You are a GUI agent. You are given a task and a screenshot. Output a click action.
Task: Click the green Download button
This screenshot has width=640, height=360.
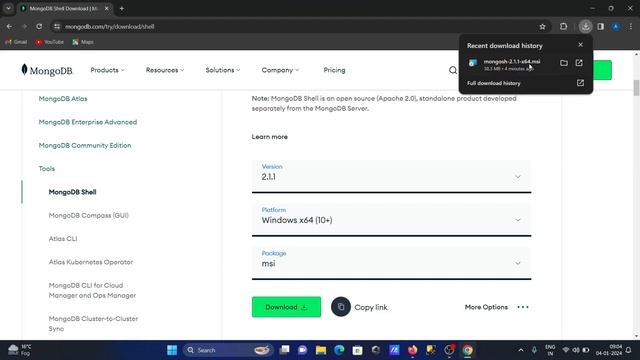[x=286, y=307]
